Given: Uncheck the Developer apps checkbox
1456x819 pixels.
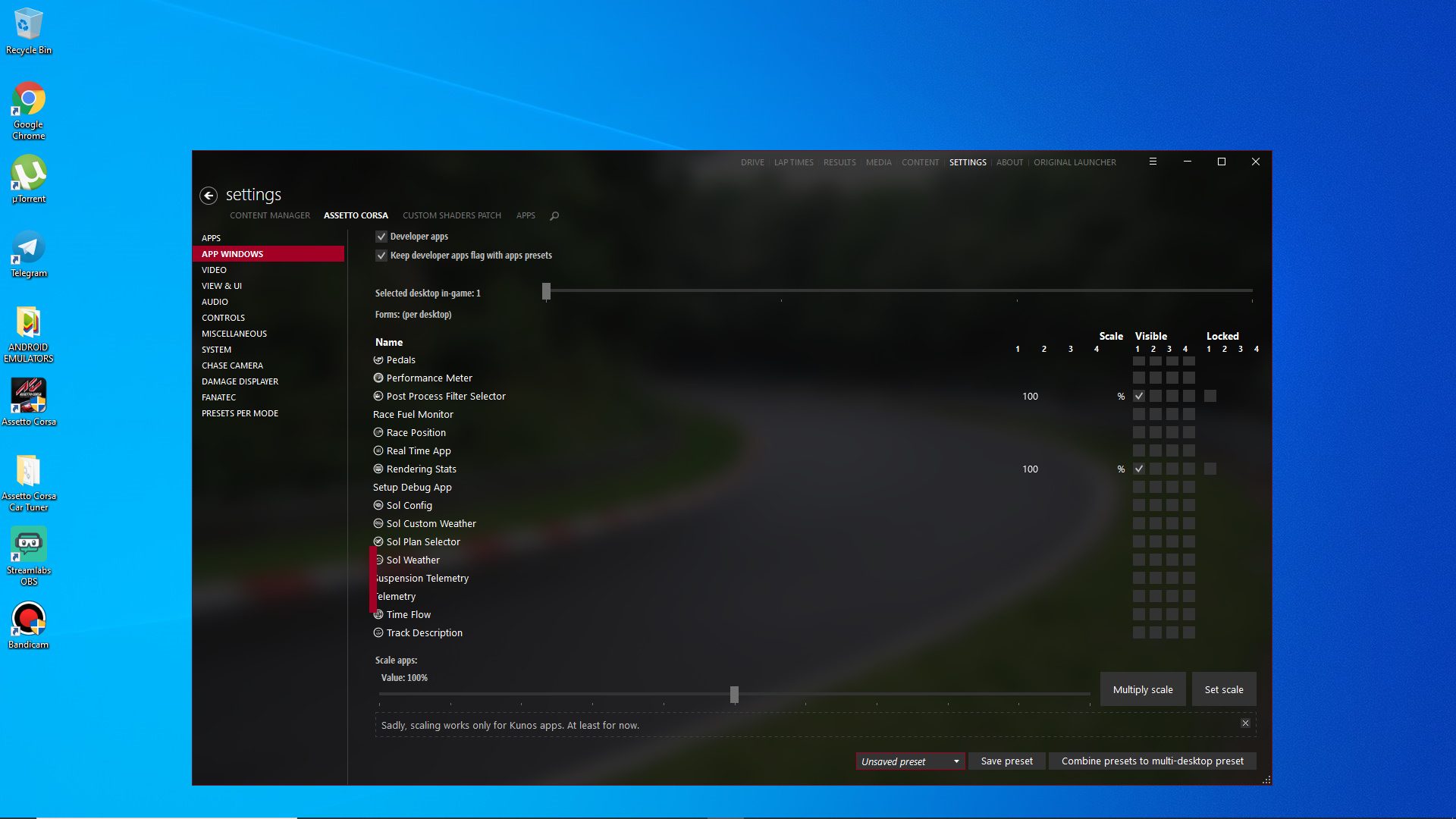Looking at the screenshot, I should pos(381,237).
